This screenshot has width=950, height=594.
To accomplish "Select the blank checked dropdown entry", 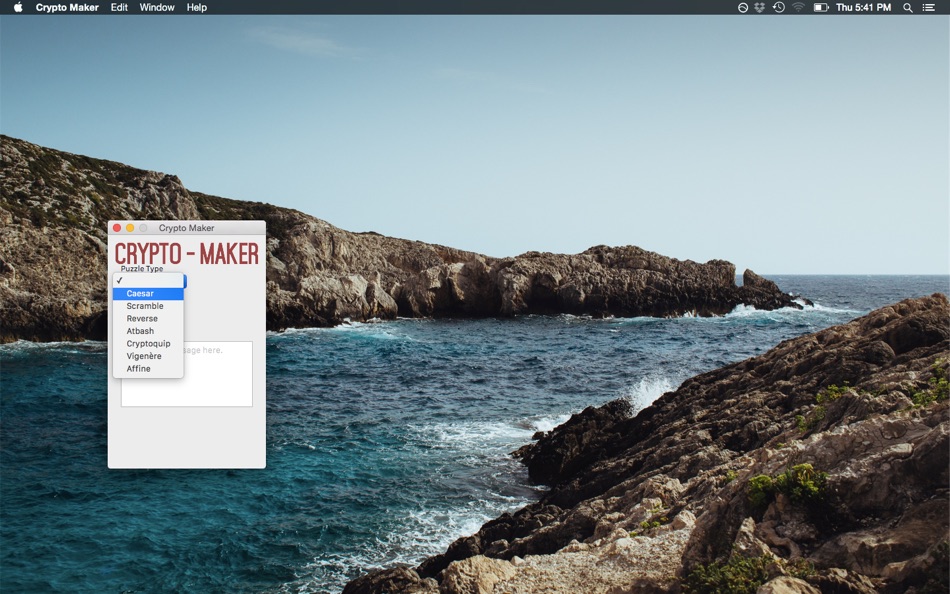I will pos(148,281).
